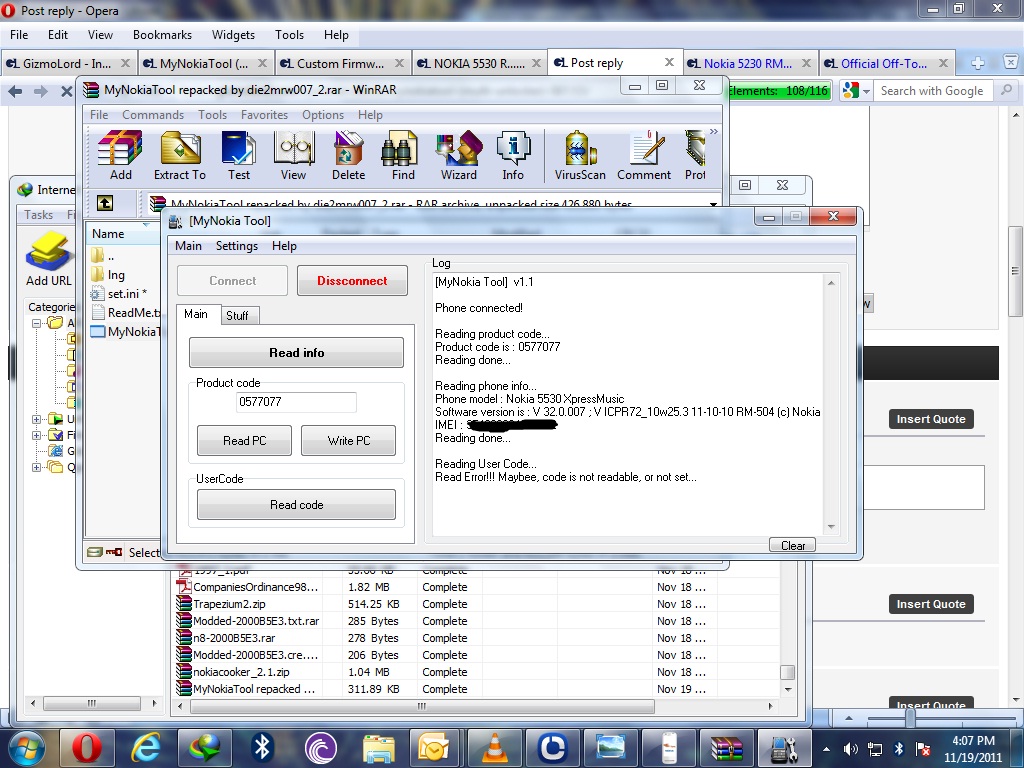
Task: Click the Name column header in WinRAR
Action: tap(122, 234)
